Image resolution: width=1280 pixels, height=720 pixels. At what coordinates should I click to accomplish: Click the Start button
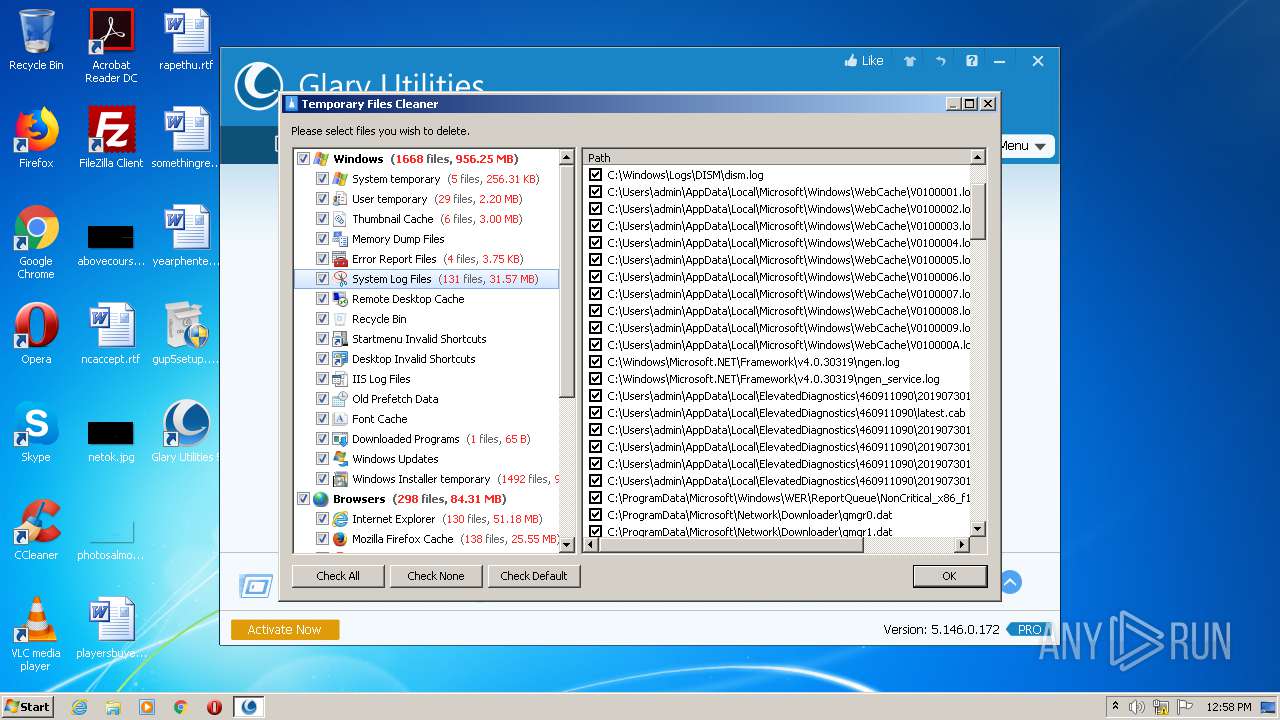click(28, 706)
